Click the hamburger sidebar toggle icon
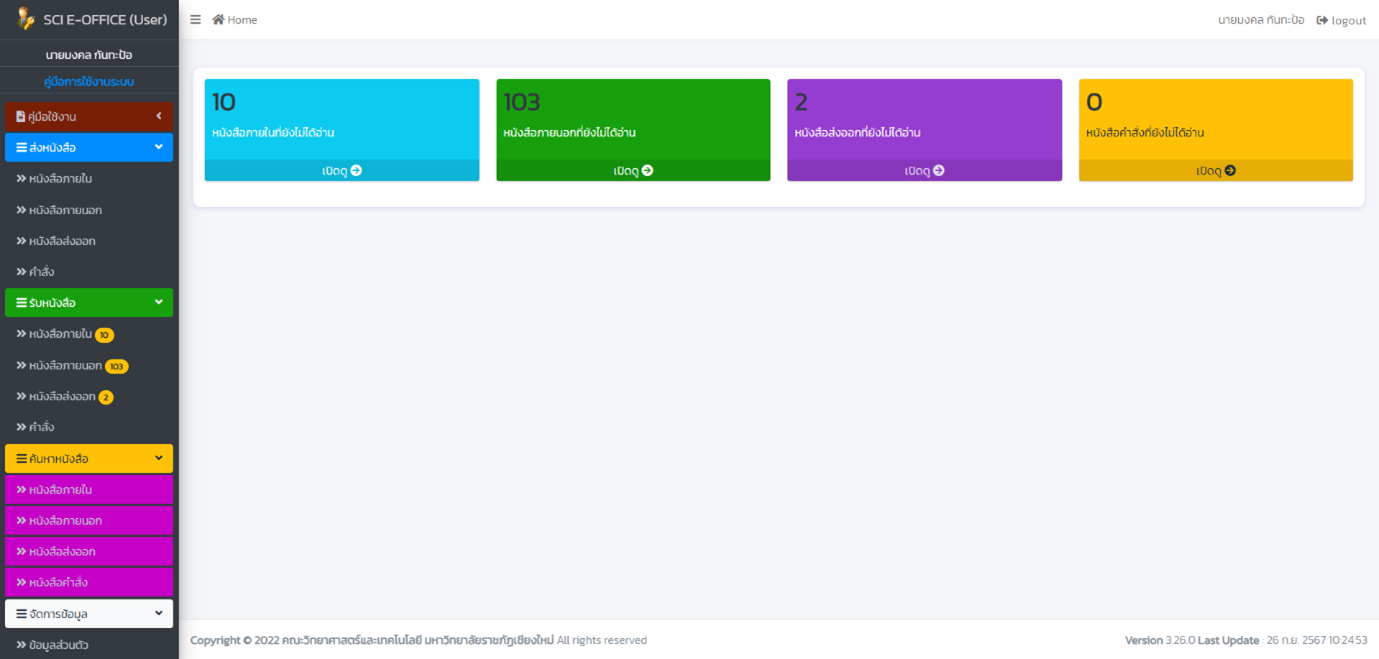Screen dimensions: 1379x659 click(195, 20)
